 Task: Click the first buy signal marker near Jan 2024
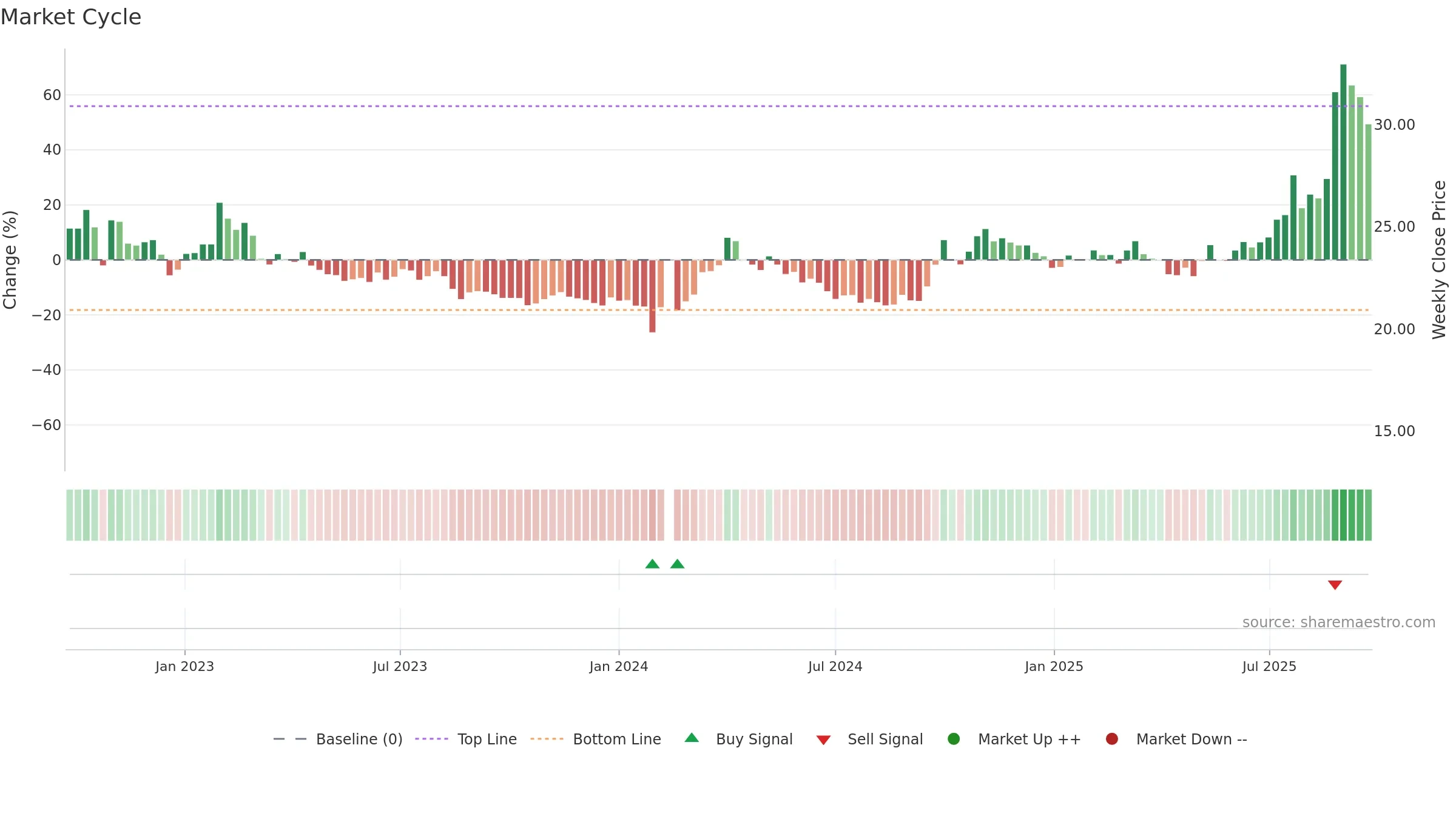(652, 564)
